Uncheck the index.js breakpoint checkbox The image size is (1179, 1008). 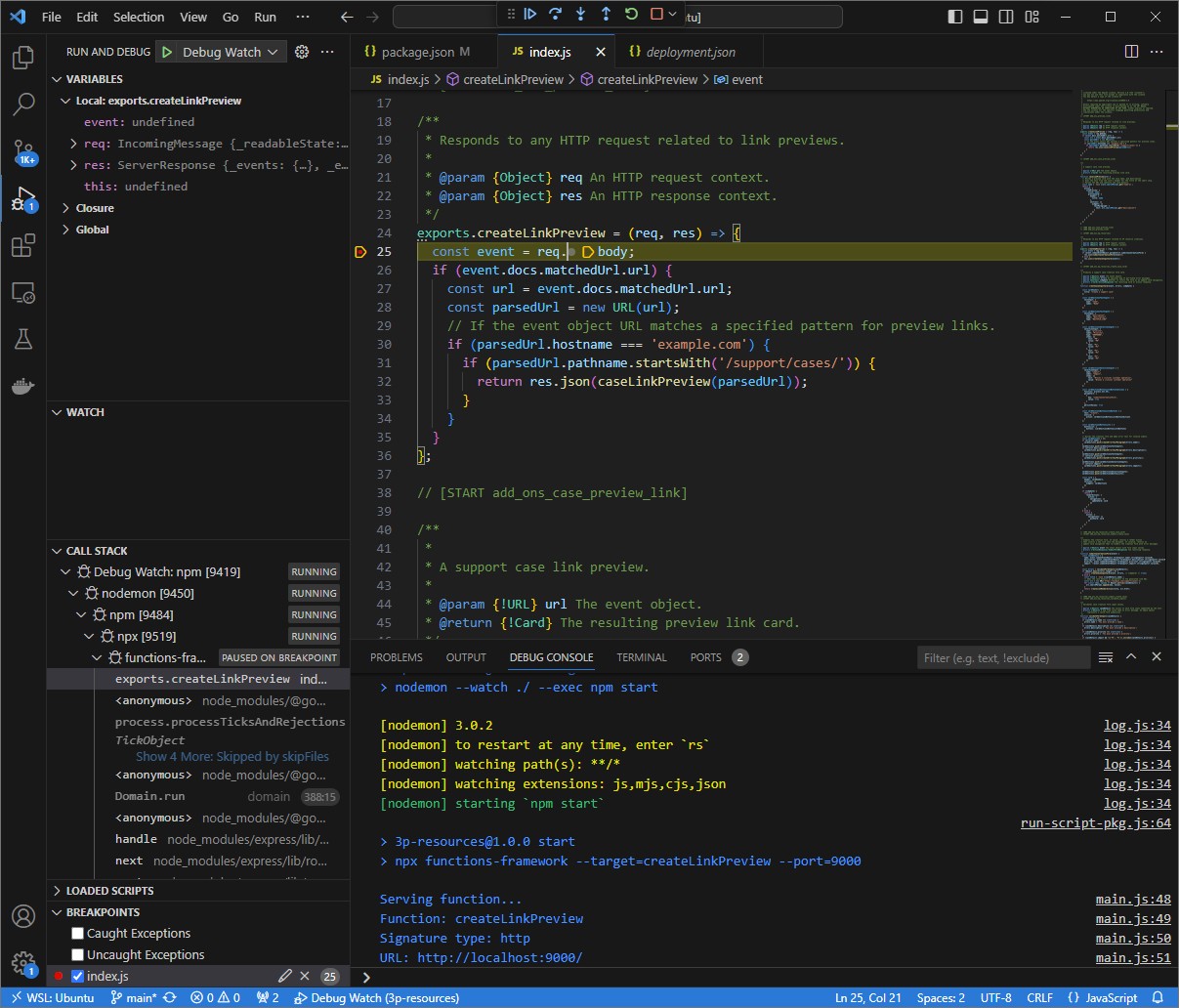point(78,977)
